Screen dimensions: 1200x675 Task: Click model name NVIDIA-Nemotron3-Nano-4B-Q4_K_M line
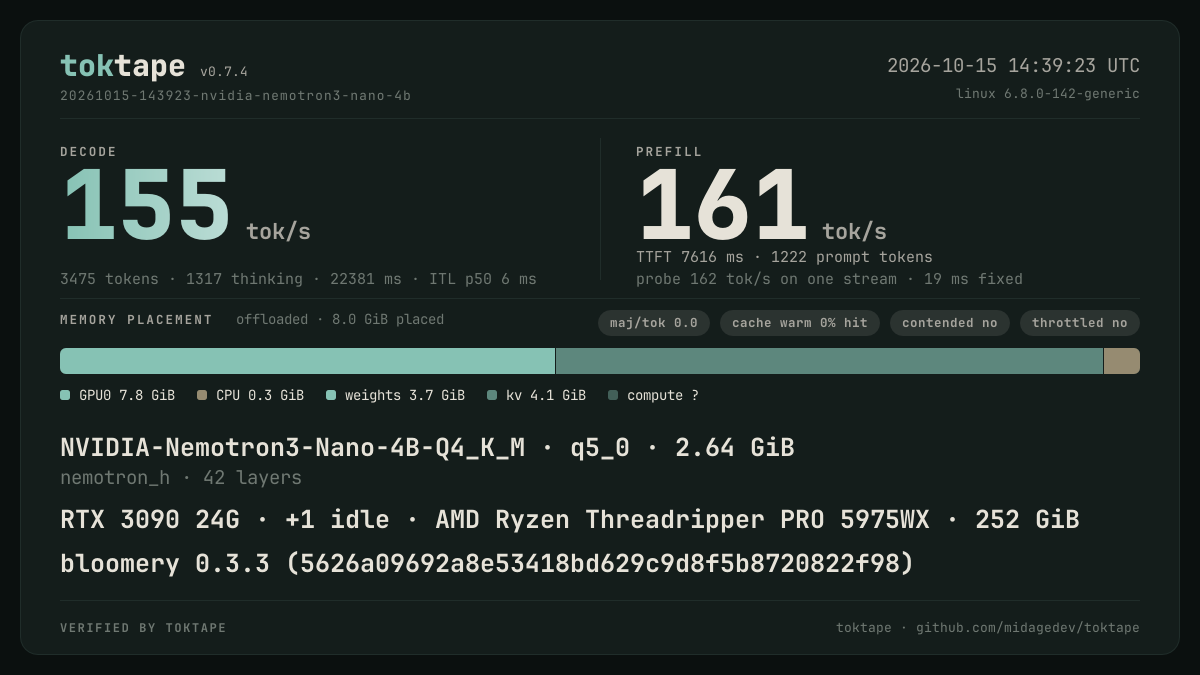pyautogui.click(x=427, y=448)
